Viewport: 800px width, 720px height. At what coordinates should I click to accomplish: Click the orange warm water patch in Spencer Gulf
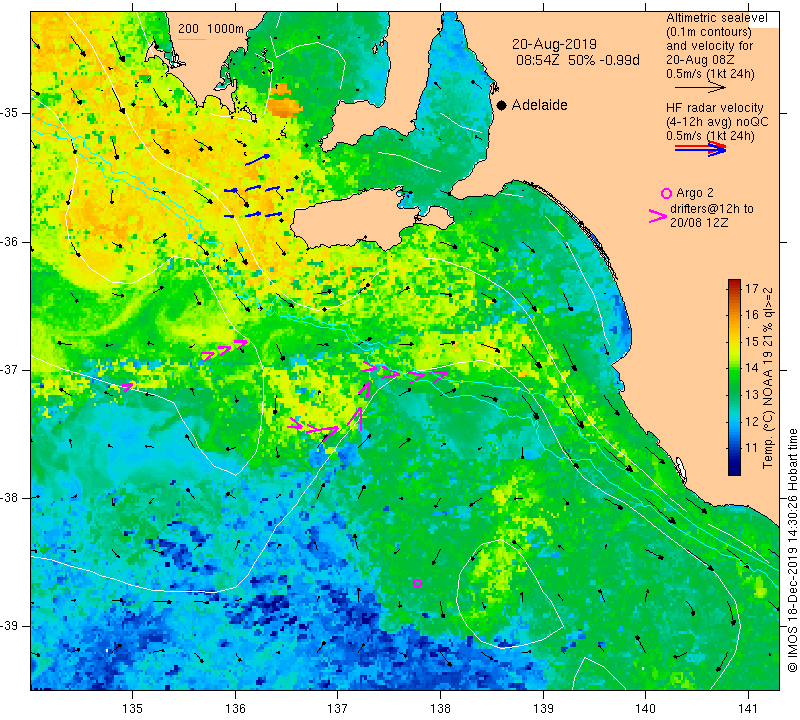[284, 103]
